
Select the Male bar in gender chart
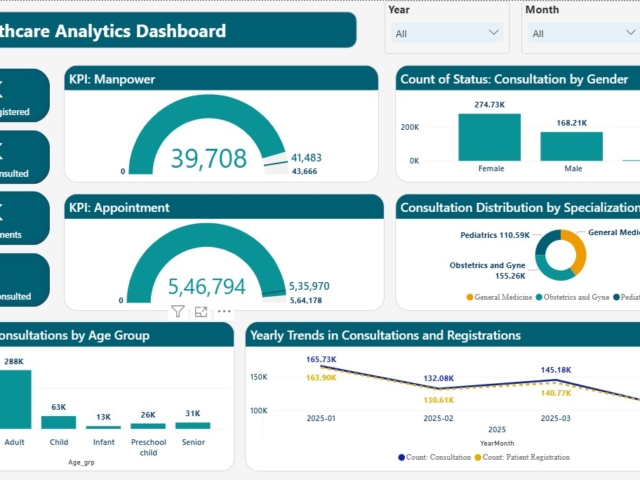(572, 146)
